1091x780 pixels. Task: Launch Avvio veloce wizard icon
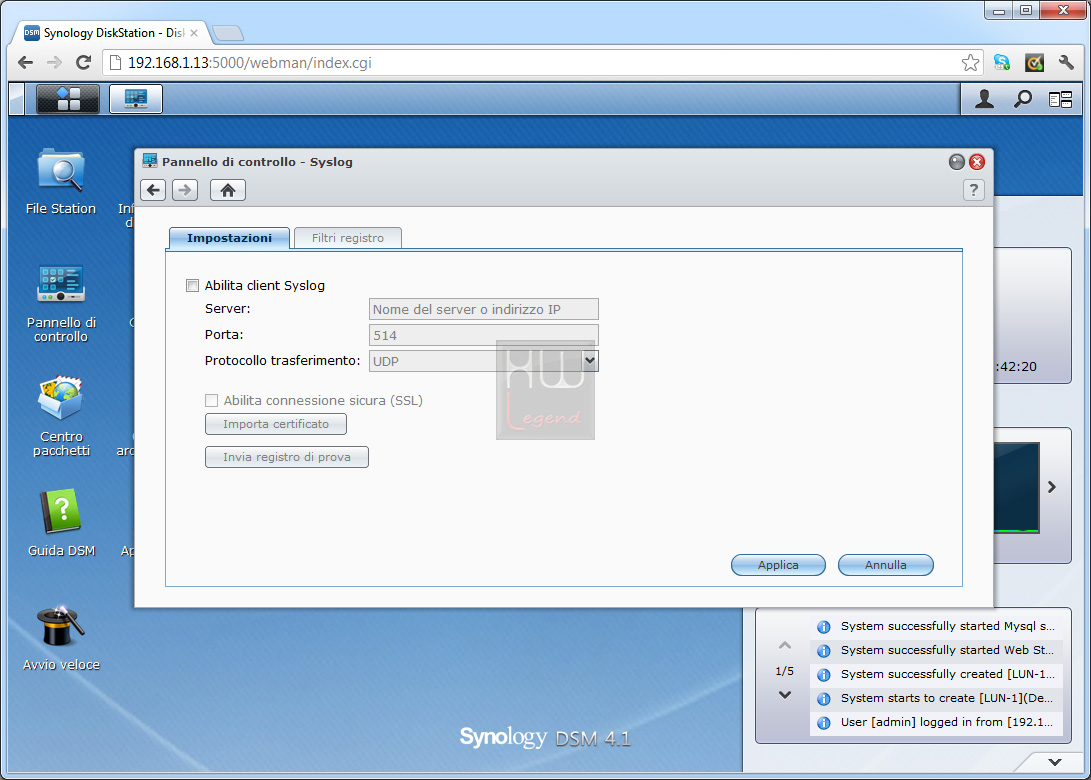point(61,637)
